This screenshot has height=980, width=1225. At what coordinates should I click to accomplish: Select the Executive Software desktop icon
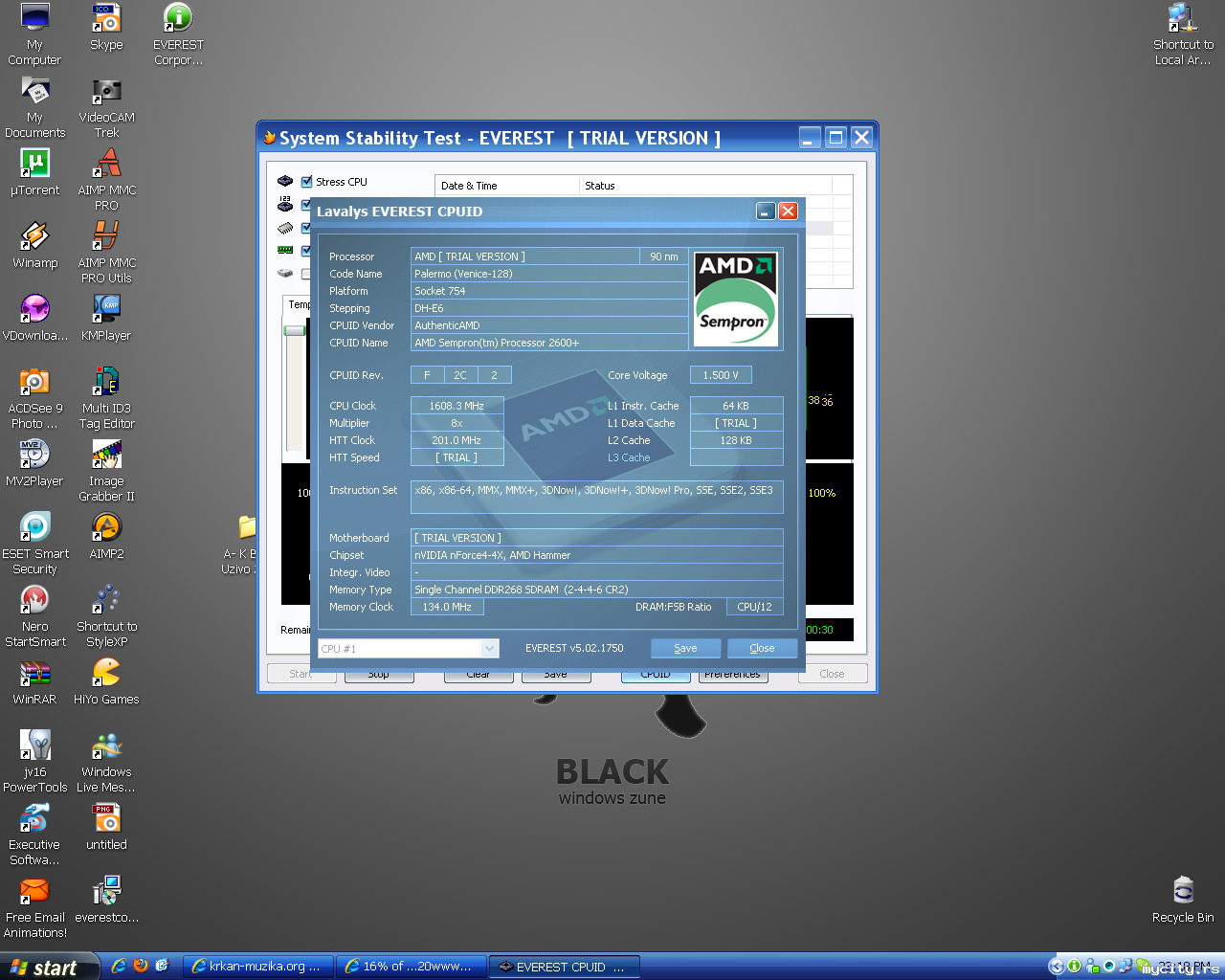[34, 835]
